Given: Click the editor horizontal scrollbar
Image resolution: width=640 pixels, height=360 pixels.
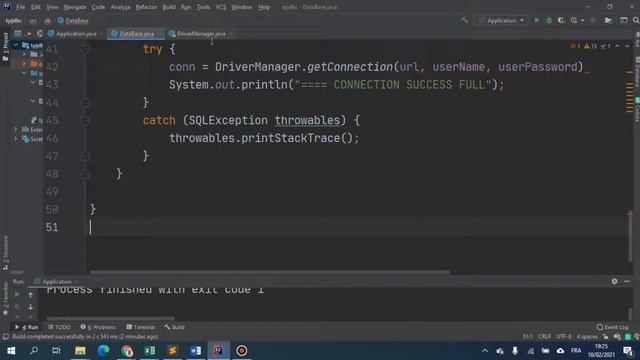Looking at the screenshot, I should (270, 272).
